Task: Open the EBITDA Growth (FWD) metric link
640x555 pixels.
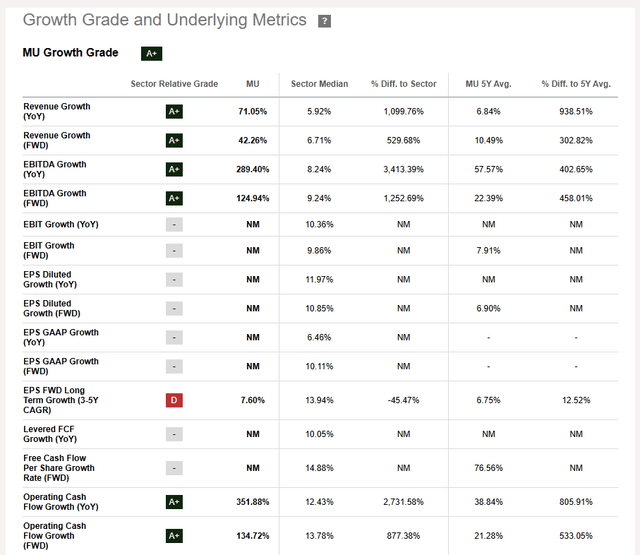Action: [x=55, y=198]
